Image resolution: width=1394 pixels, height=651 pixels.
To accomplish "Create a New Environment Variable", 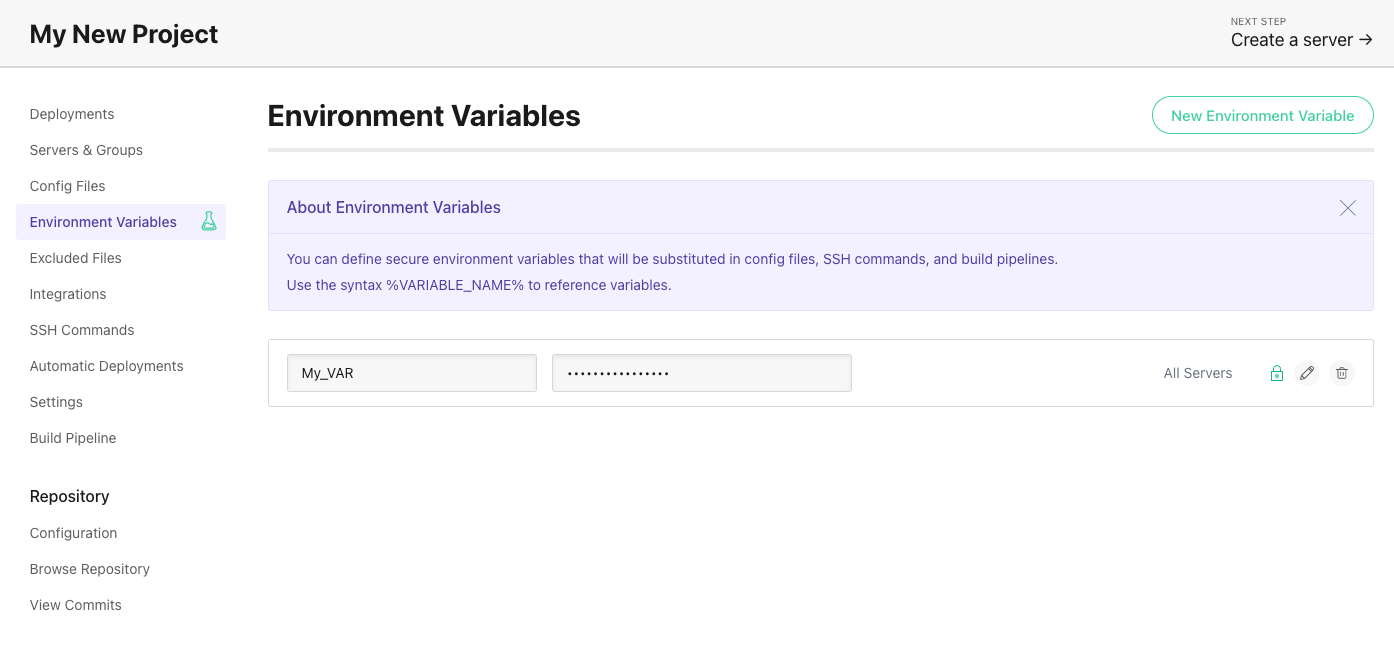I will [1262, 115].
